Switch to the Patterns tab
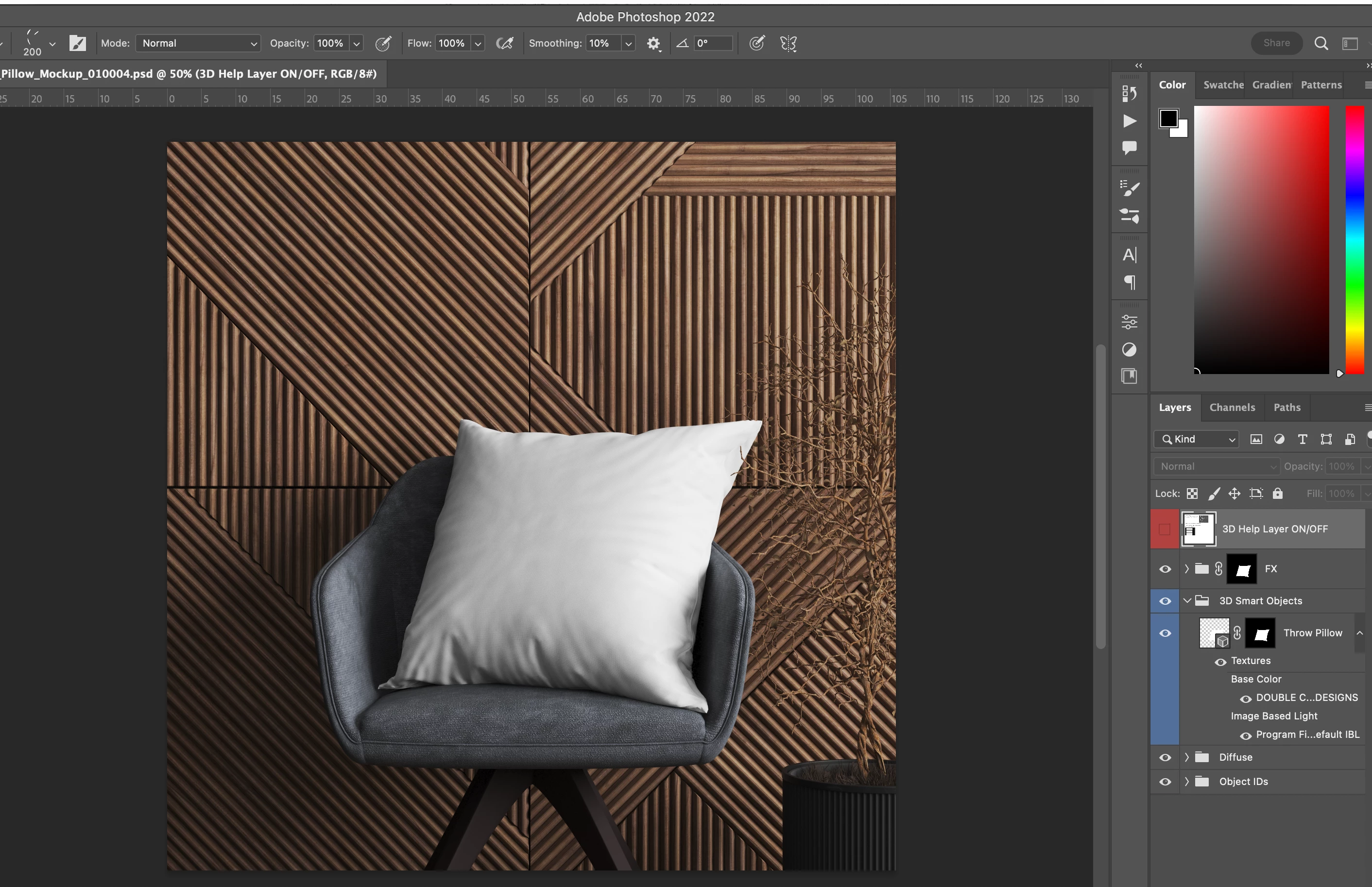Image resolution: width=1372 pixels, height=887 pixels. tap(1321, 85)
